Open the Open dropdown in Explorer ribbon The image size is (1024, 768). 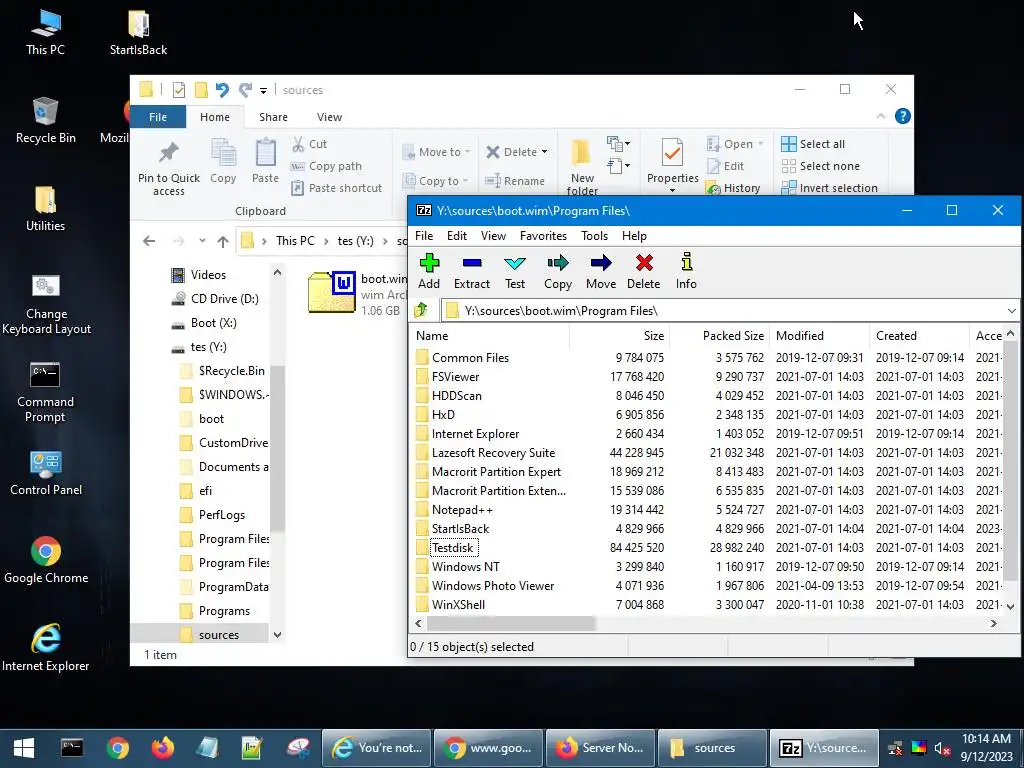tap(735, 144)
